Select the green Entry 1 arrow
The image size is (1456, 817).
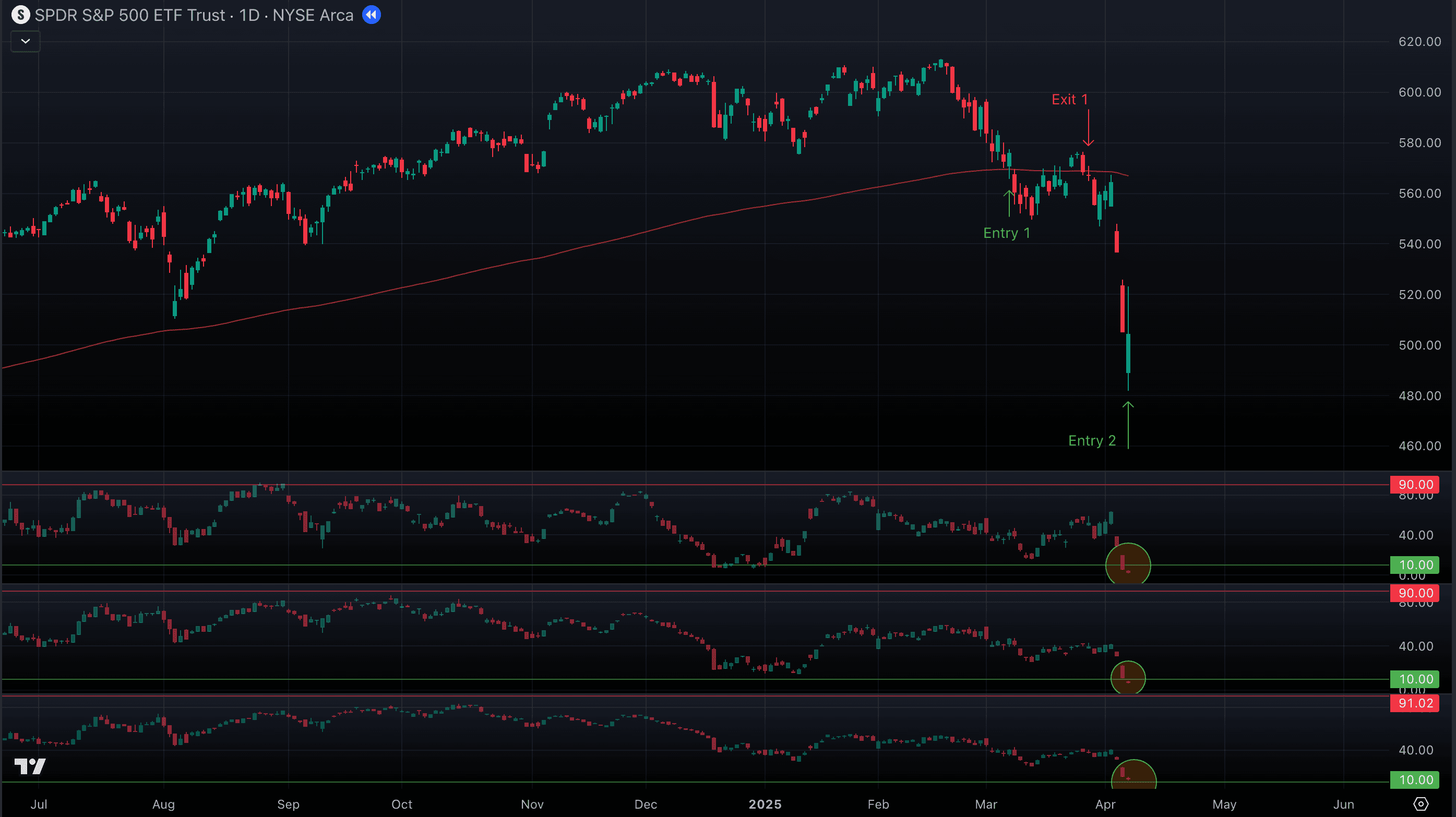1009,203
